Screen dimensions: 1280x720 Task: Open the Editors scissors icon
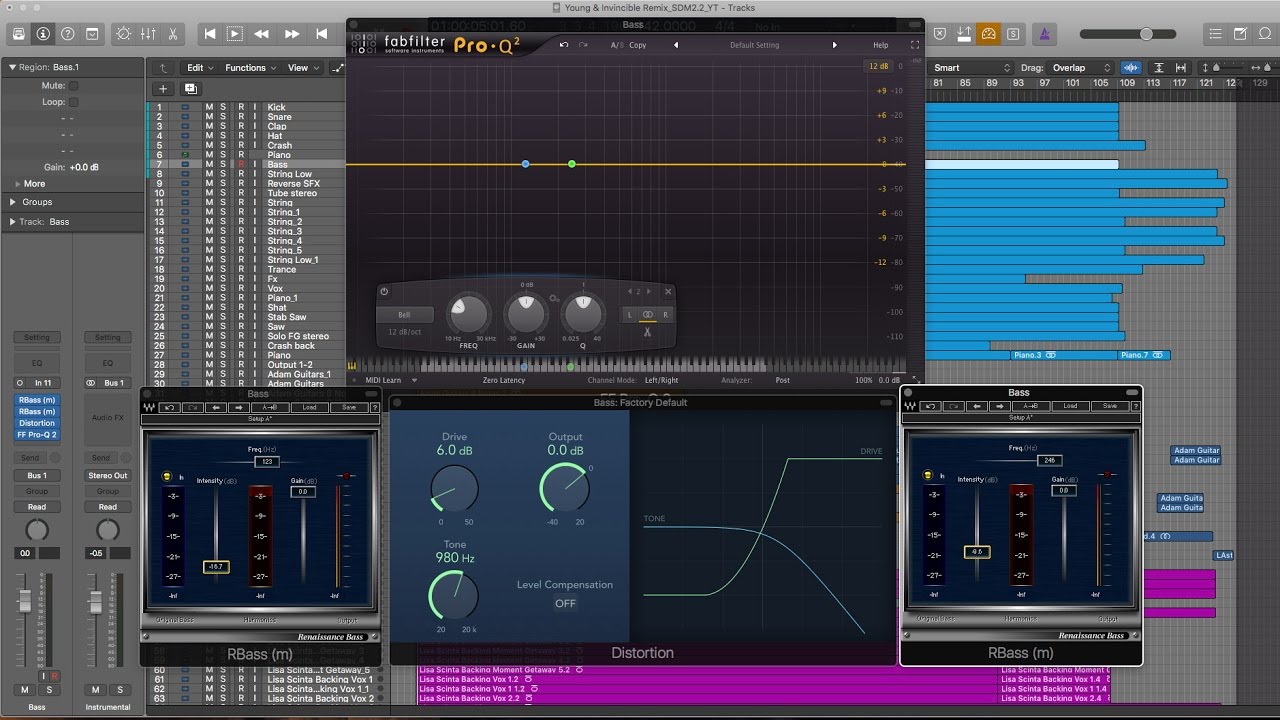coord(172,33)
